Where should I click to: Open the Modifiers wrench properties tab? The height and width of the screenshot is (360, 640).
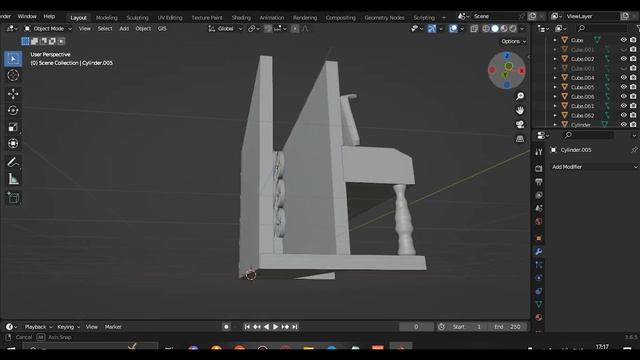click(539, 251)
